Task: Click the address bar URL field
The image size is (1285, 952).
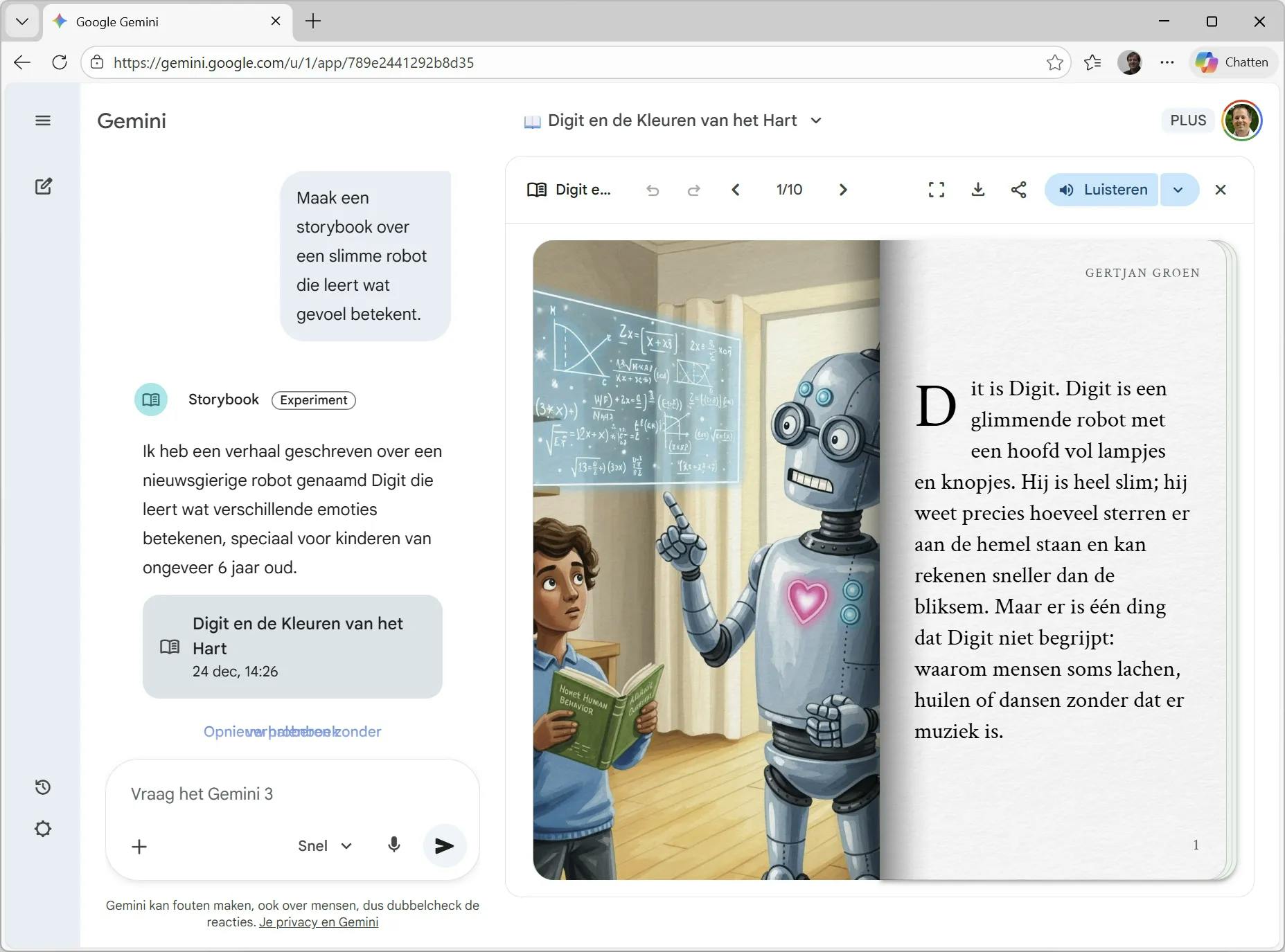Action: [x=575, y=62]
